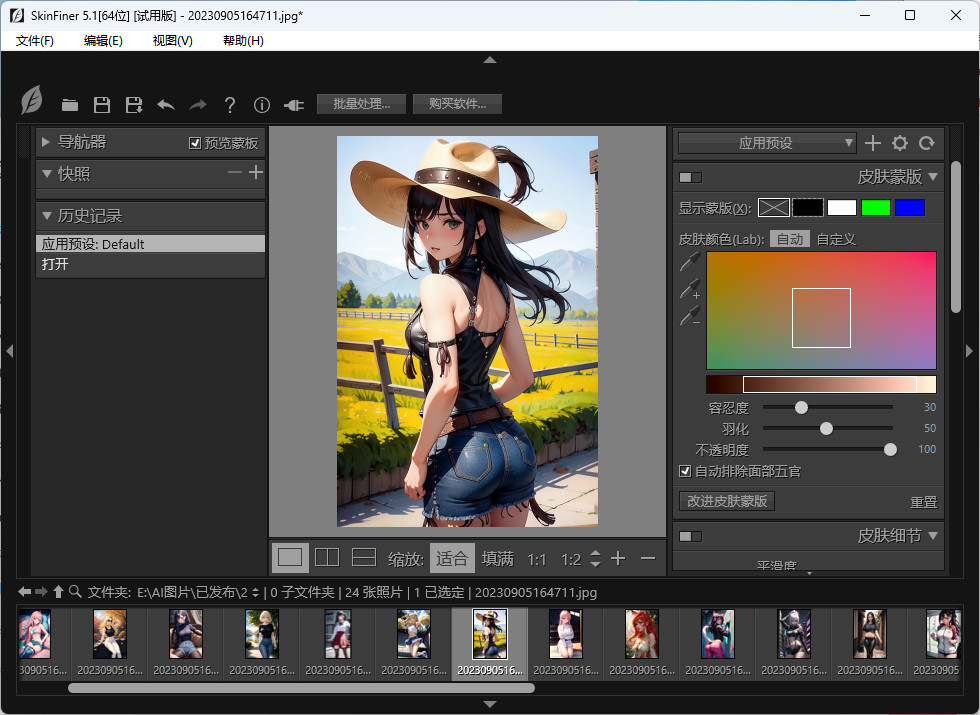Open the 应用预设 dropdown

767,143
